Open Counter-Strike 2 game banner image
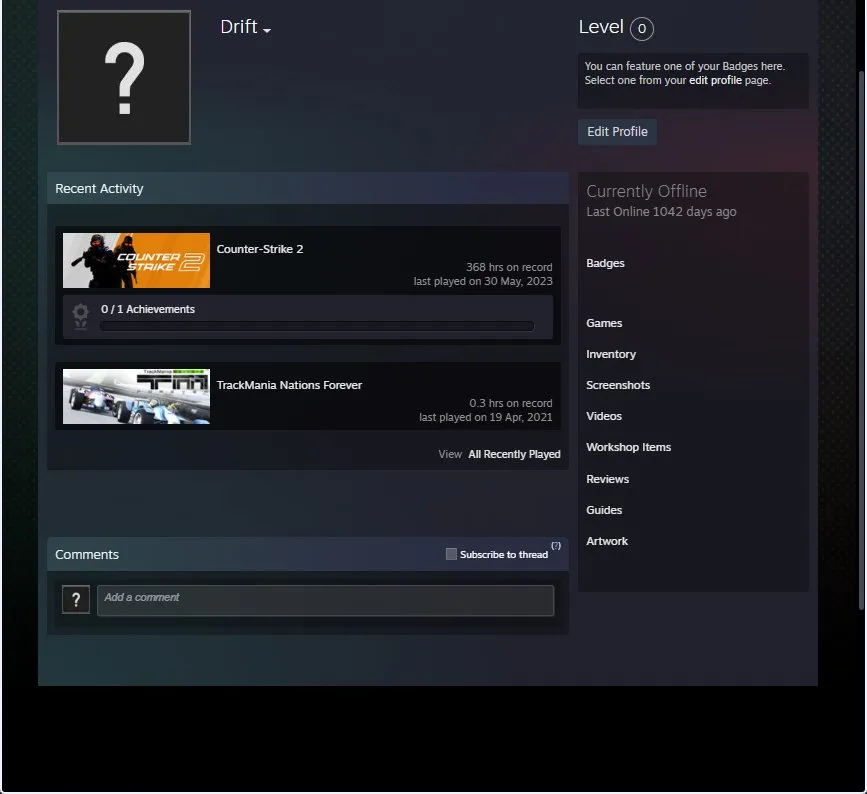 coord(136,260)
